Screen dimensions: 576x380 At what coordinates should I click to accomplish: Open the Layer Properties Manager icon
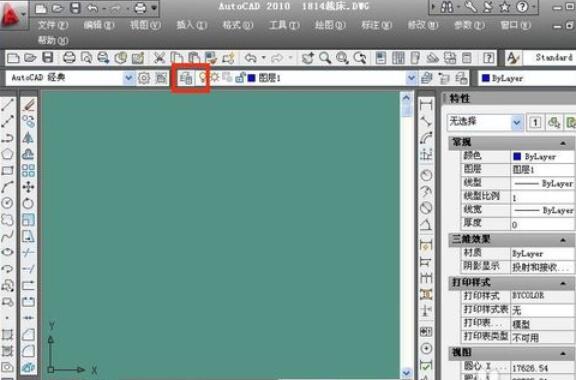pos(186,78)
